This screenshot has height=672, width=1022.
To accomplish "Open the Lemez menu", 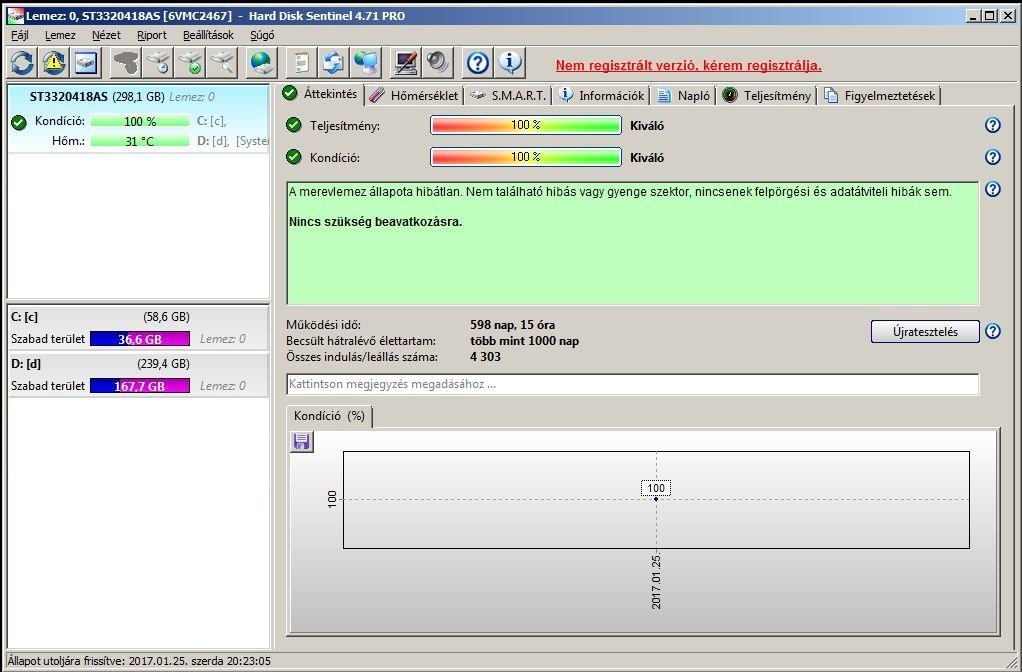I will click(60, 35).
